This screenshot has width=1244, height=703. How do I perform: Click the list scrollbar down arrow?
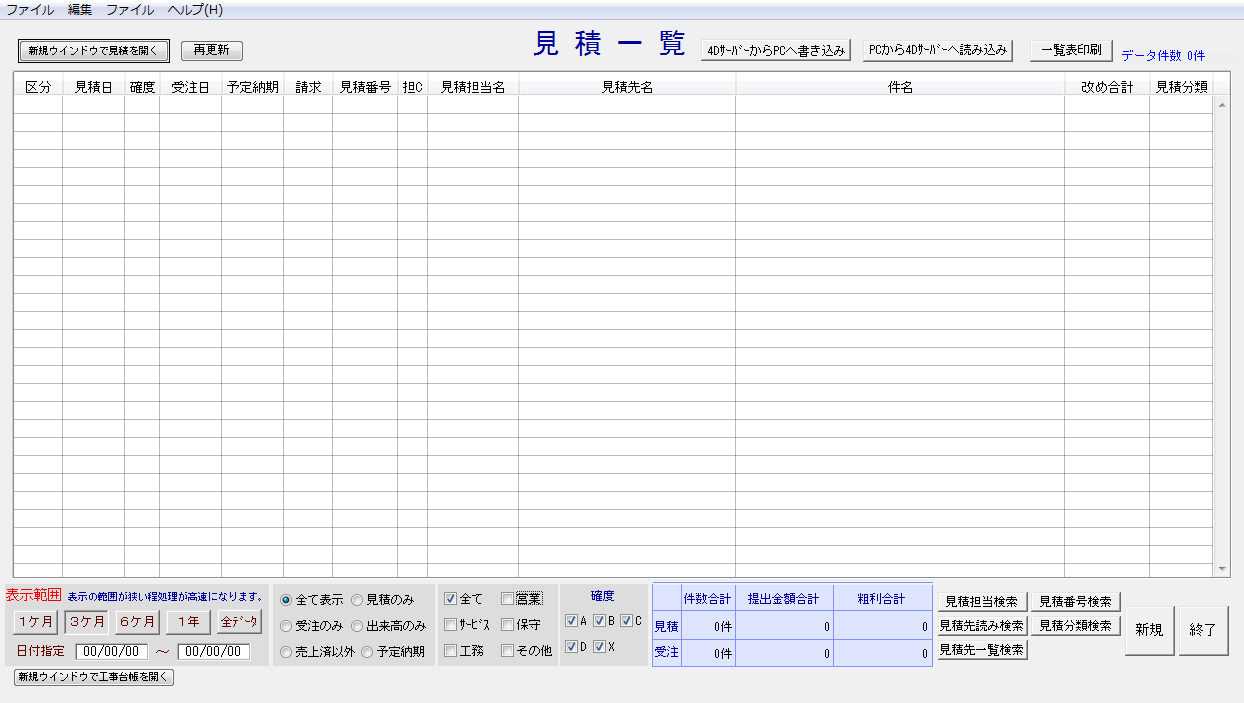coord(1222,569)
